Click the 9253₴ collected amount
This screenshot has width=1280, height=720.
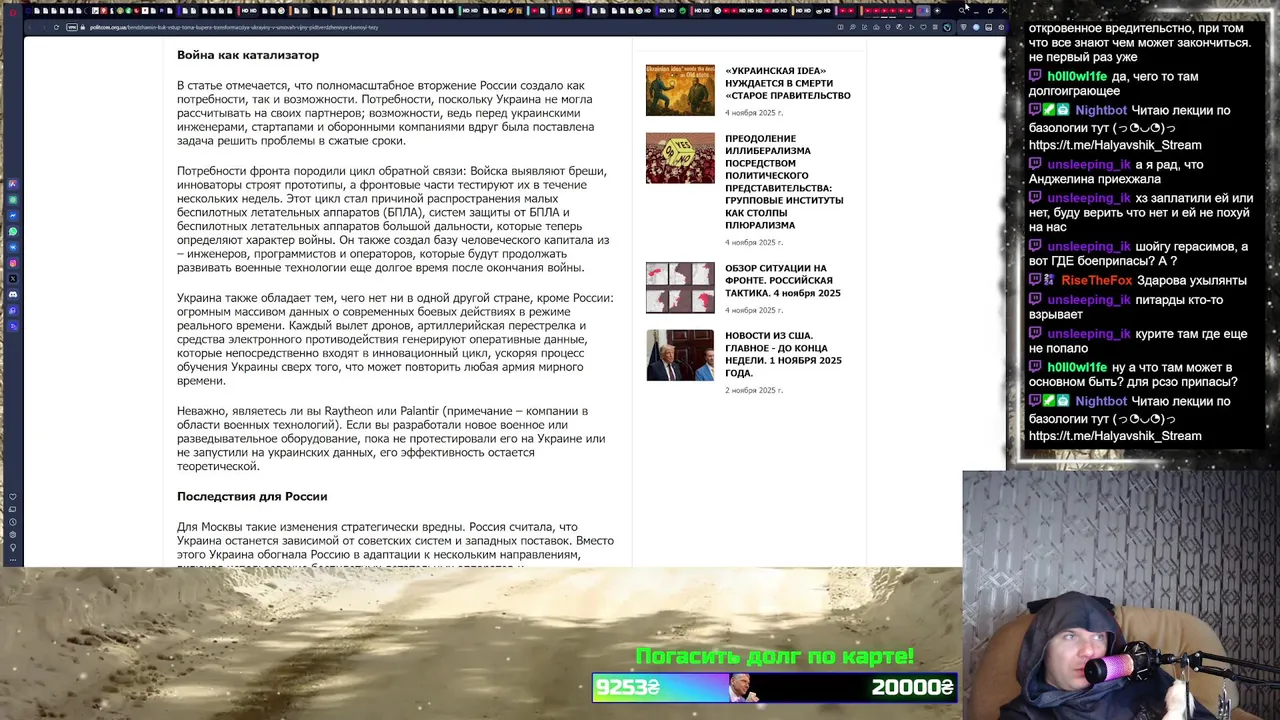[x=627, y=687]
